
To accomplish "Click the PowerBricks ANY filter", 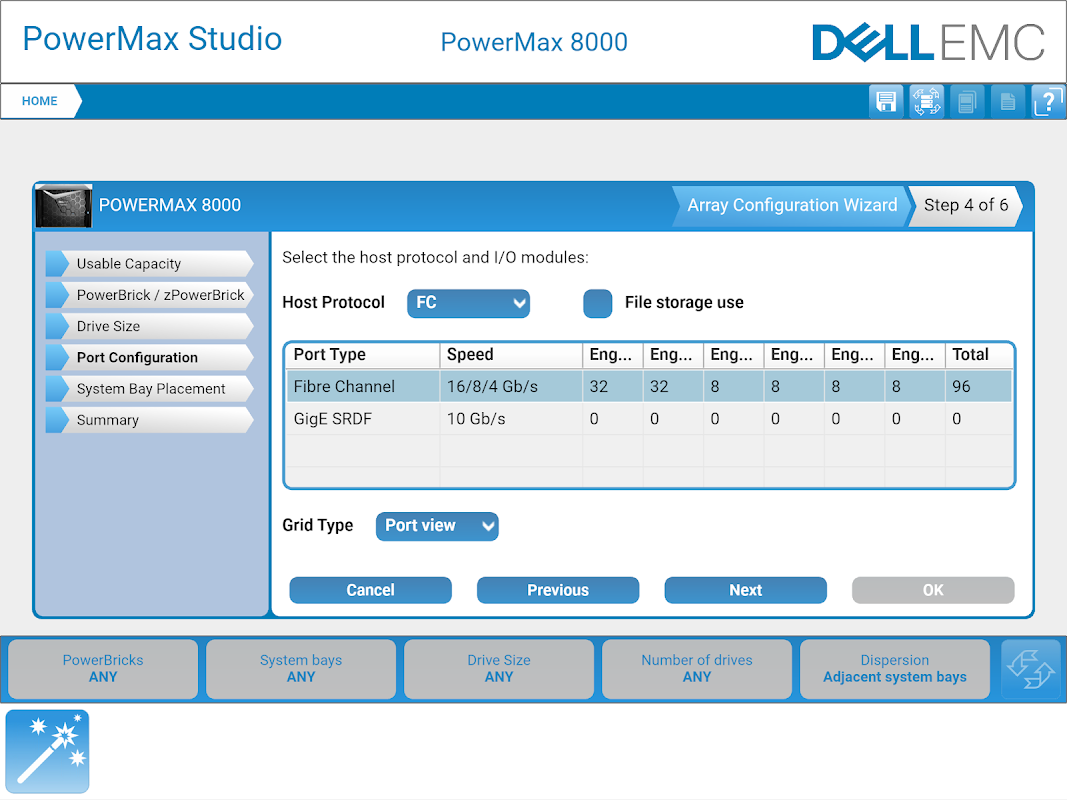I will coord(103,669).
